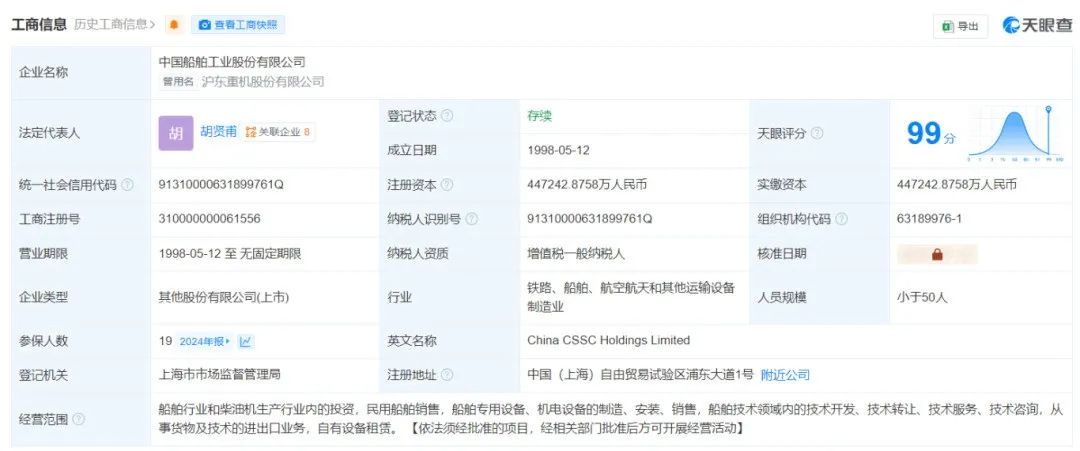Click help icon beside 登记状态
Image resolution: width=1080 pixels, height=451 pixels.
(447, 116)
